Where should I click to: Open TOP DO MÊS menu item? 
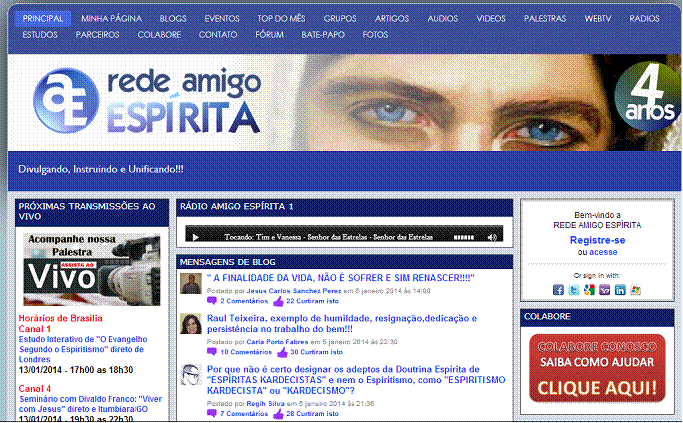coord(281,19)
